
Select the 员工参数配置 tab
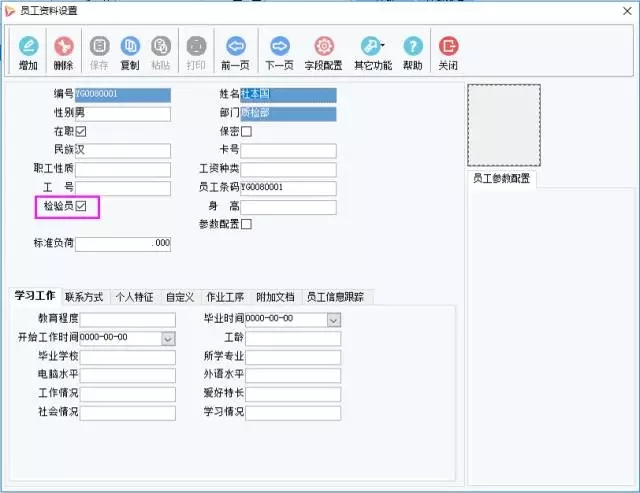coord(502,180)
